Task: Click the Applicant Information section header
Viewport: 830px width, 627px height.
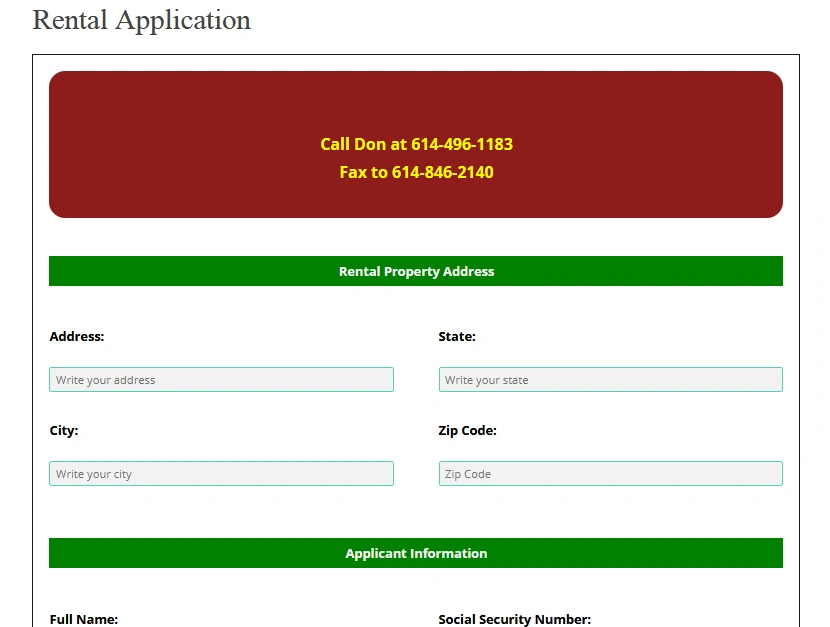Action: click(x=416, y=553)
